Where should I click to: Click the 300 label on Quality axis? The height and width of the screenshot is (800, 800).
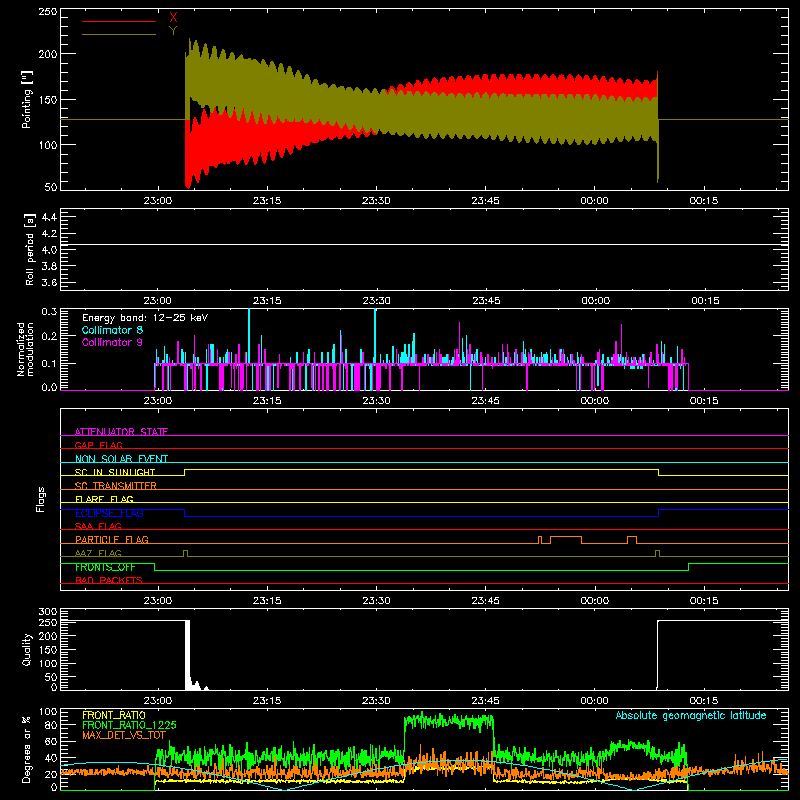[x=47, y=612]
